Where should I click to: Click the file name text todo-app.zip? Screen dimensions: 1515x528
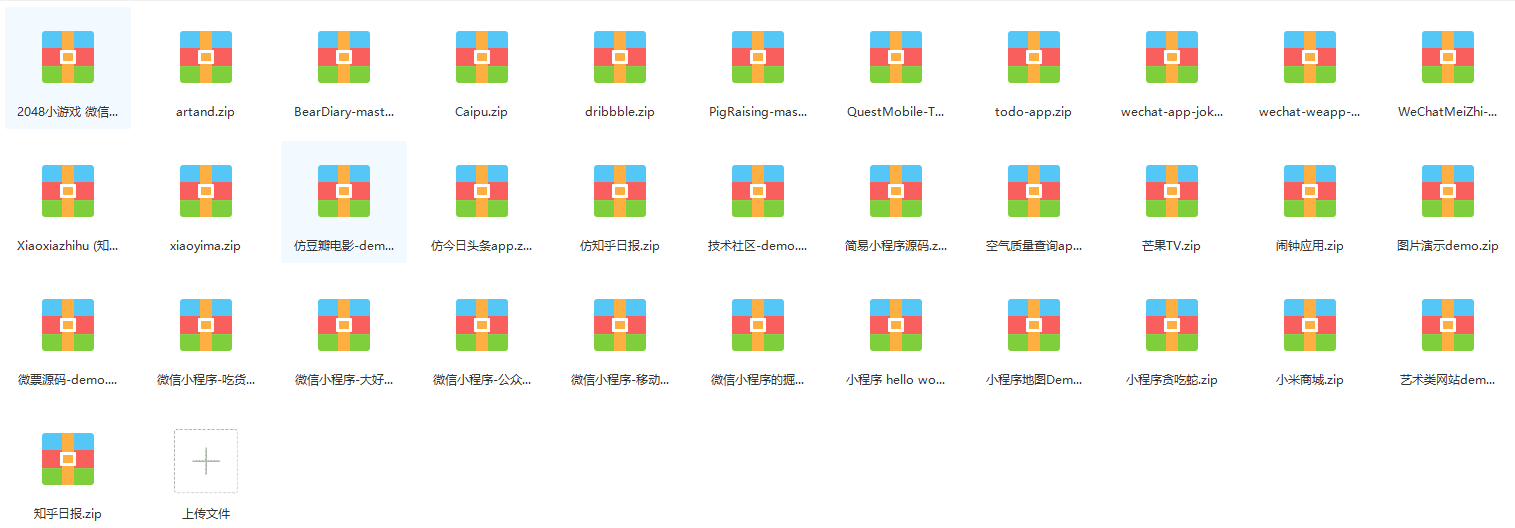click(1034, 112)
